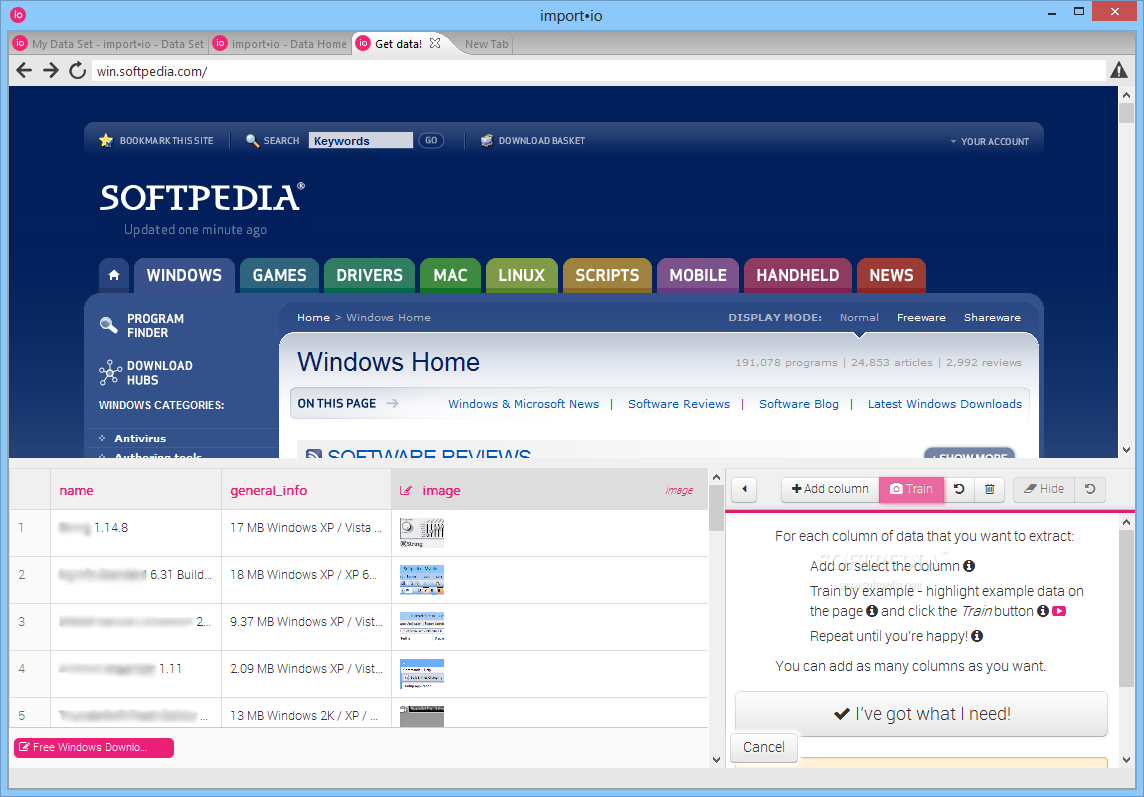Select the DRIVERS category tab
1144x797 pixels.
(369, 275)
